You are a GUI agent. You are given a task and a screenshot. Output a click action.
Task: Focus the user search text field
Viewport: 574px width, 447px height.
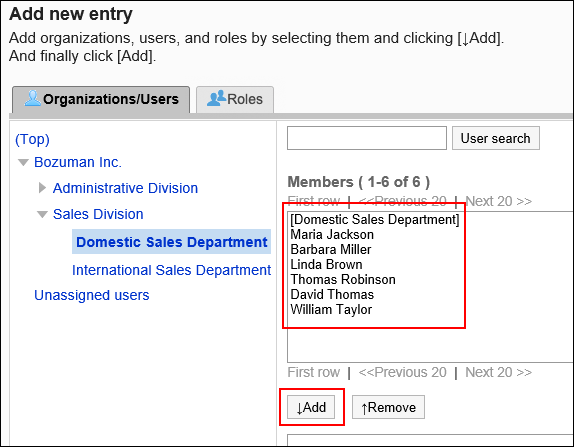pos(367,138)
